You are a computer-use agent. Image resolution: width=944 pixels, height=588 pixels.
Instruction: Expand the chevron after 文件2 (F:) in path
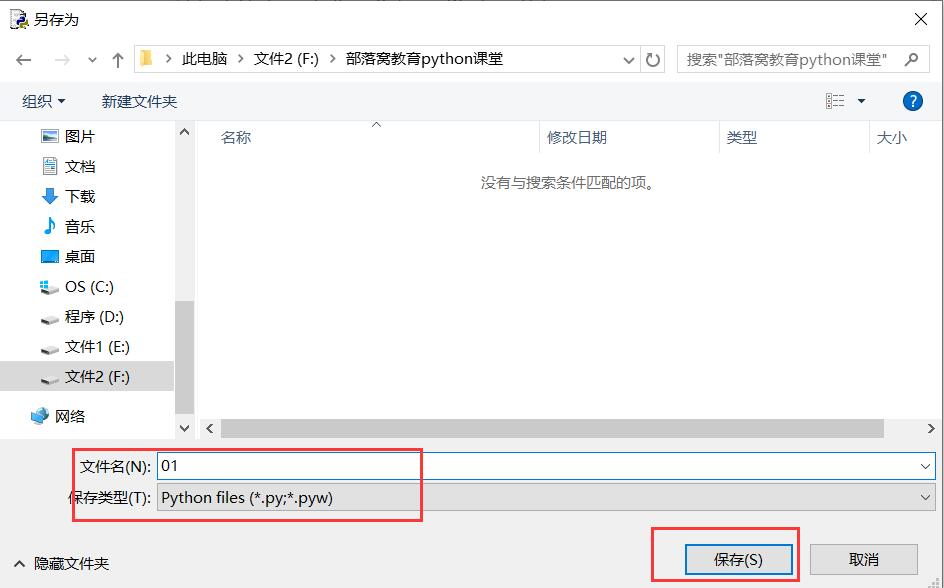pyautogui.click(x=332, y=59)
